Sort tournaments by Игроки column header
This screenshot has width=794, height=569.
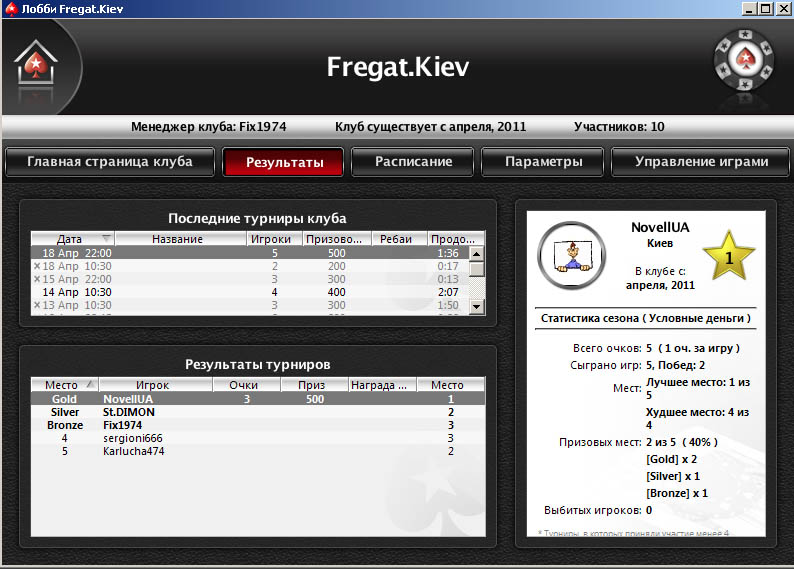271,239
